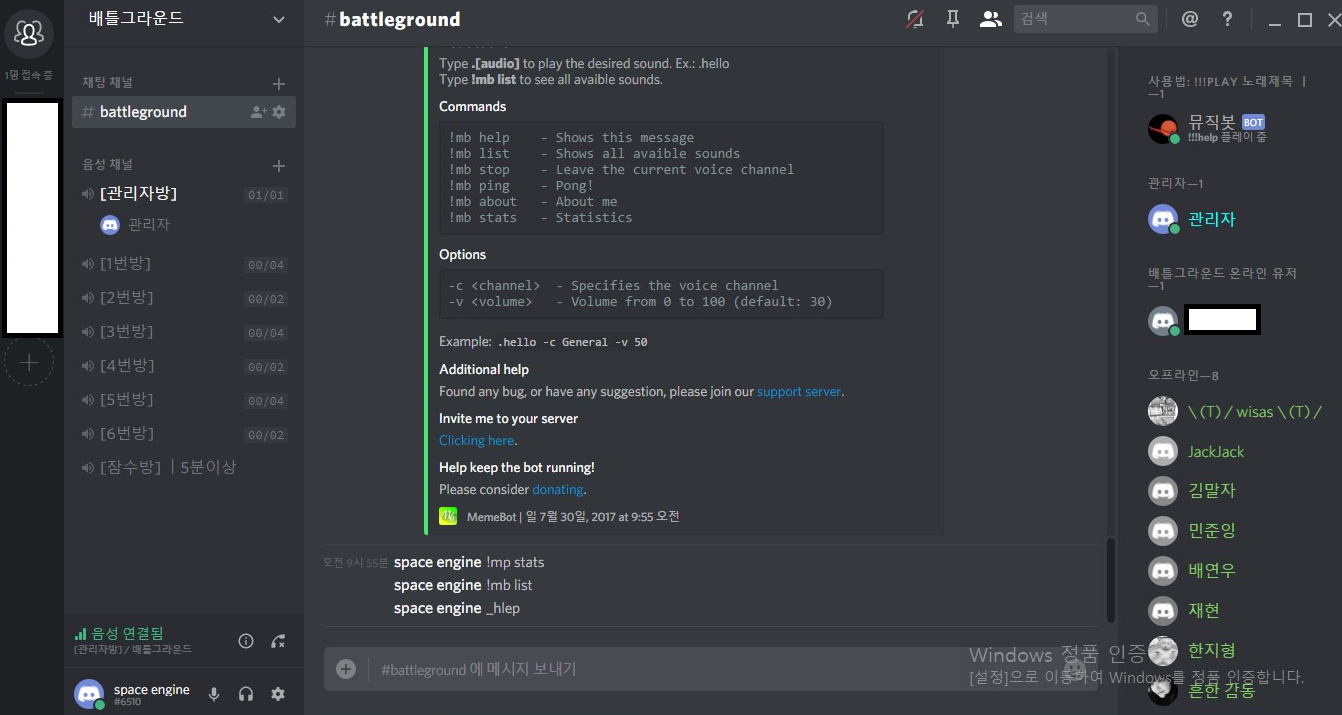Image resolution: width=1342 pixels, height=715 pixels.
Task: Create a voice channel via 음성 채널 plus
Action: pos(279,166)
